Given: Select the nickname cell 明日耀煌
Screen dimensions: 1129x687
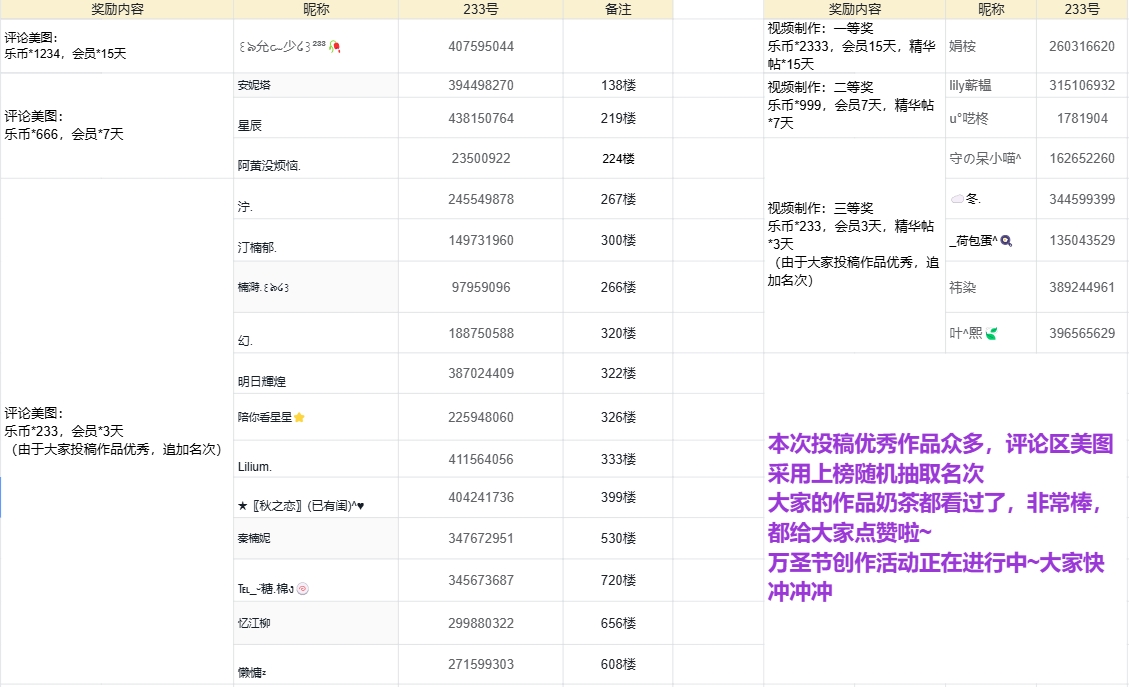Looking at the screenshot, I should pos(316,373).
